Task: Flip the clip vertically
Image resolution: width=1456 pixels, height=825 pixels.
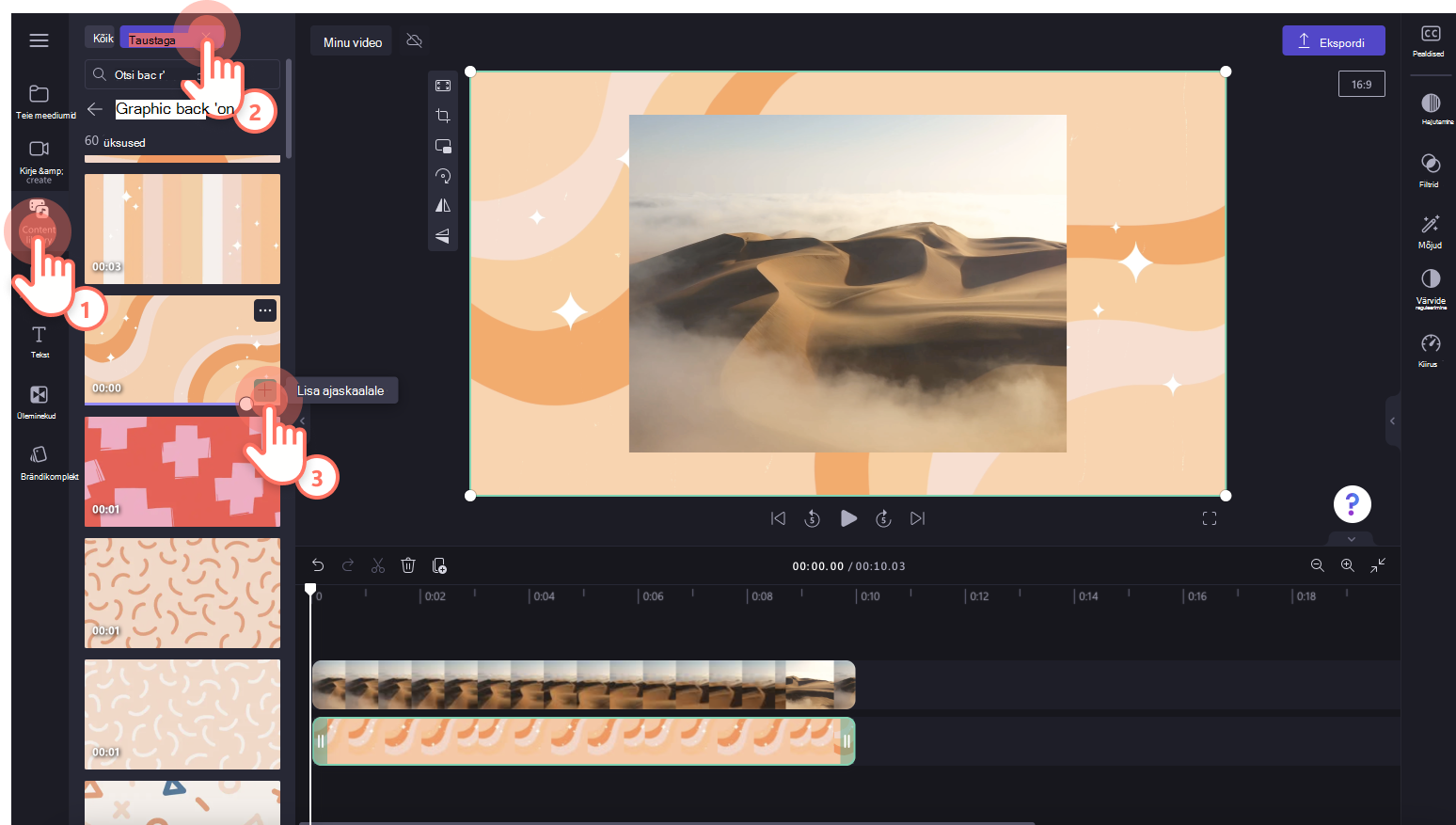Action: pyautogui.click(x=443, y=235)
